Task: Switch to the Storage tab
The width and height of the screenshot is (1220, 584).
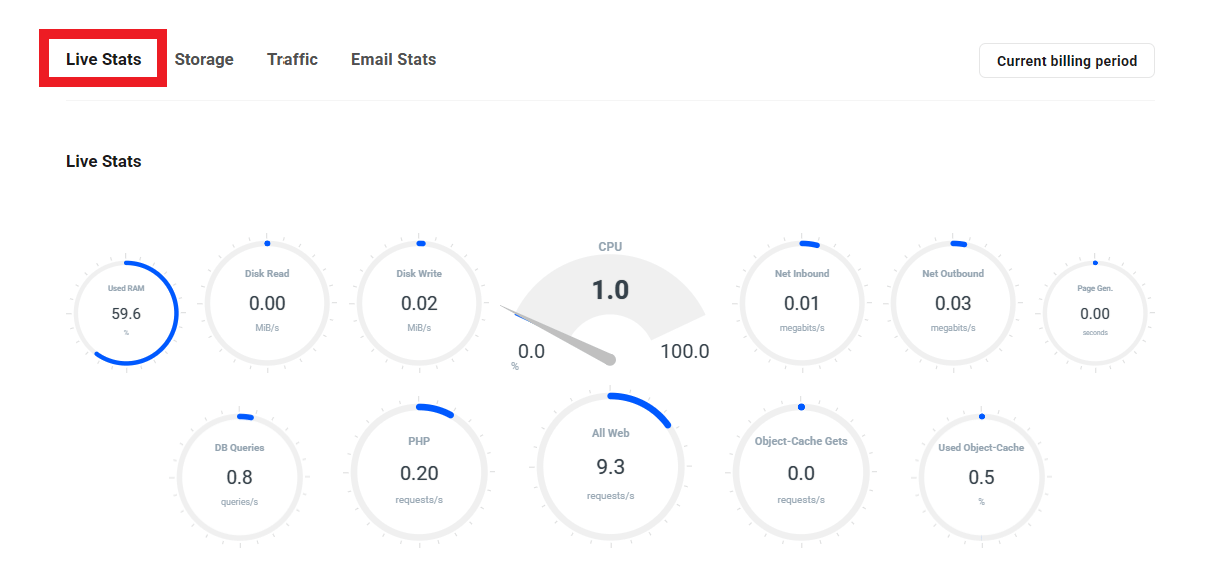Action: click(x=204, y=59)
